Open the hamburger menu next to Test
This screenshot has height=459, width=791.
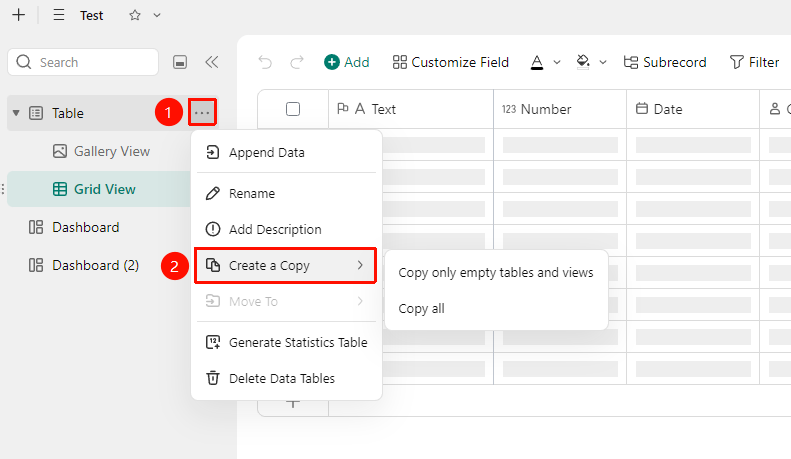(59, 15)
